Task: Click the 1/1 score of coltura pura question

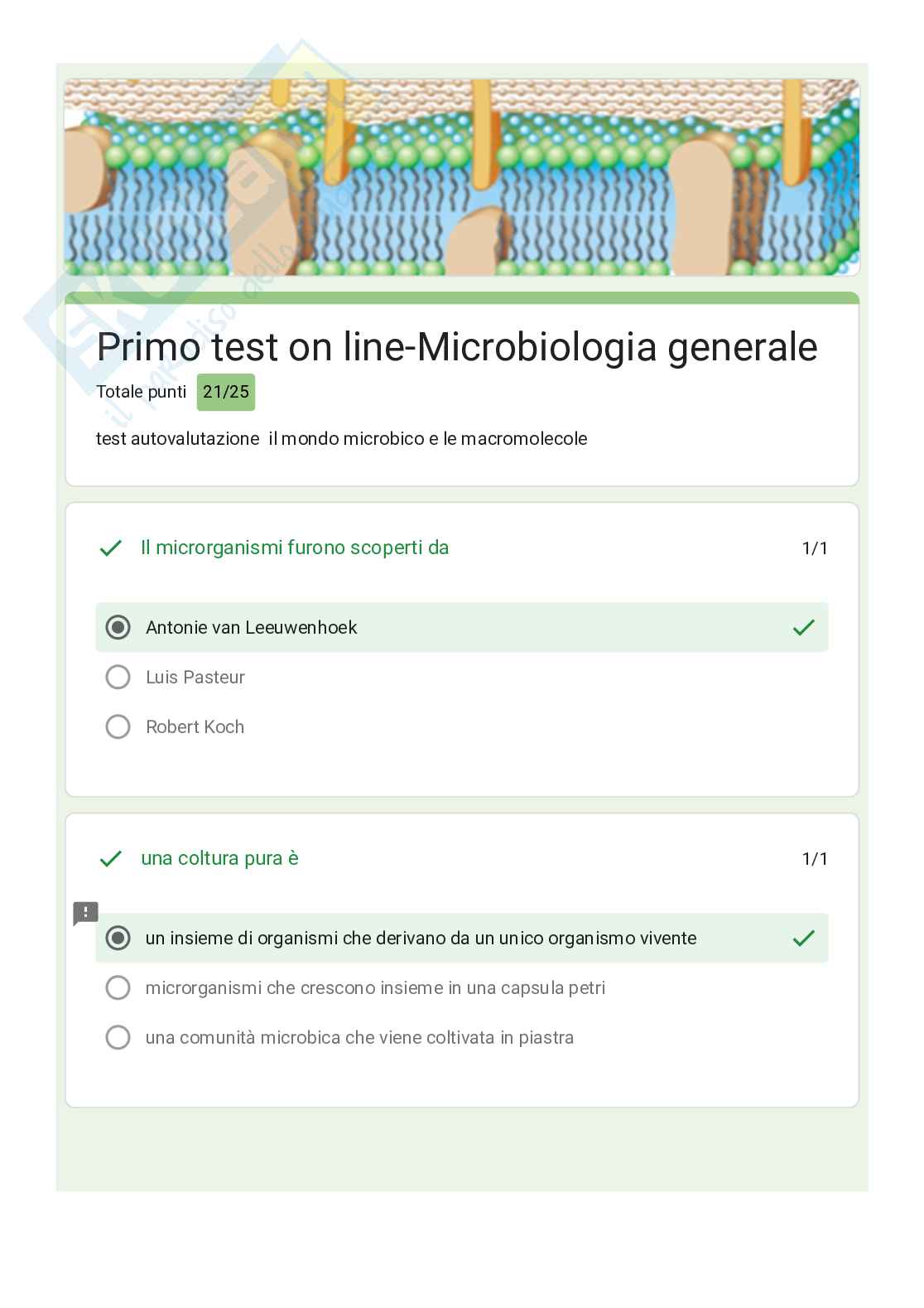Action: (814, 858)
